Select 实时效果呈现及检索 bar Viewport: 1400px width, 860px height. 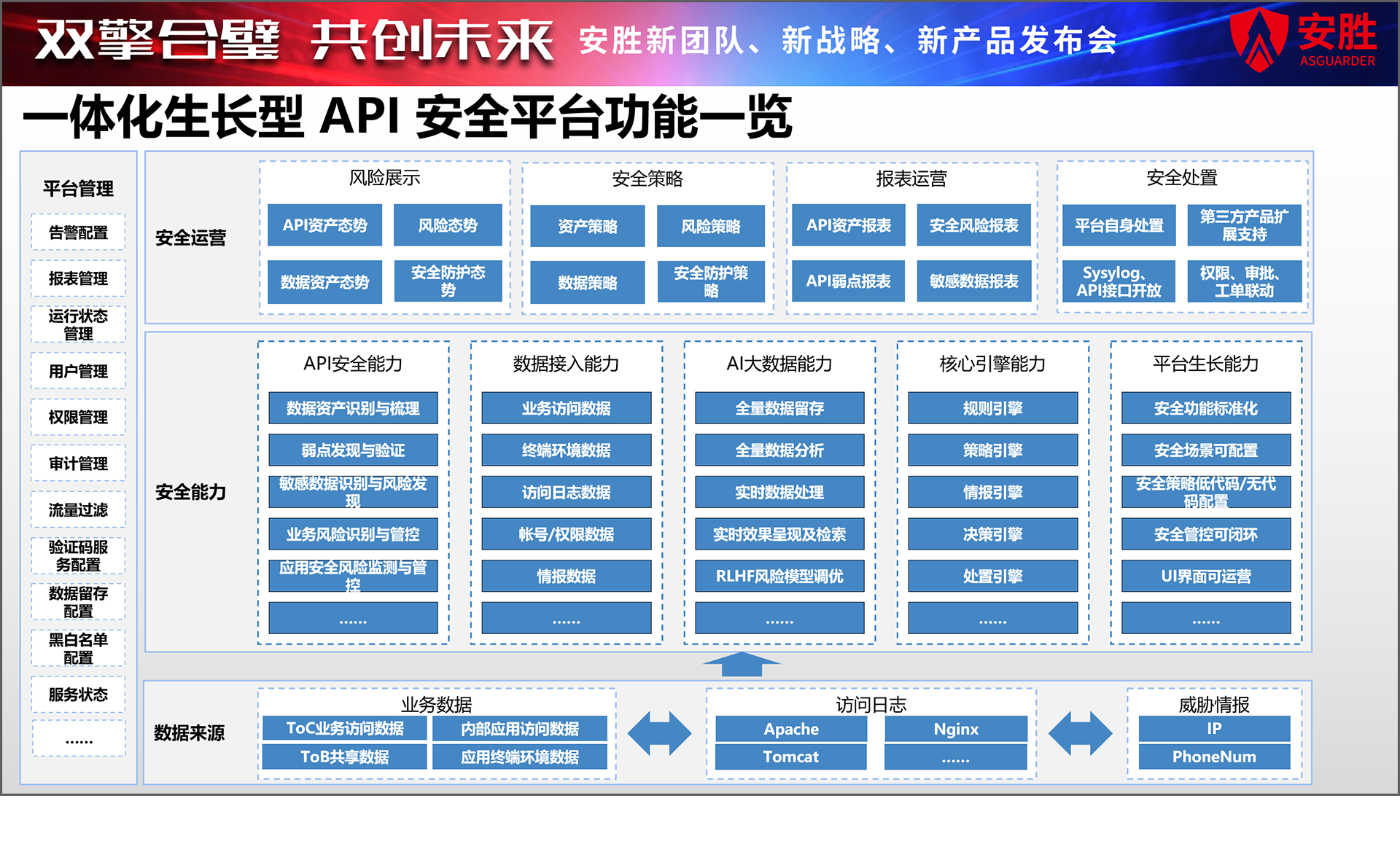[779, 534]
